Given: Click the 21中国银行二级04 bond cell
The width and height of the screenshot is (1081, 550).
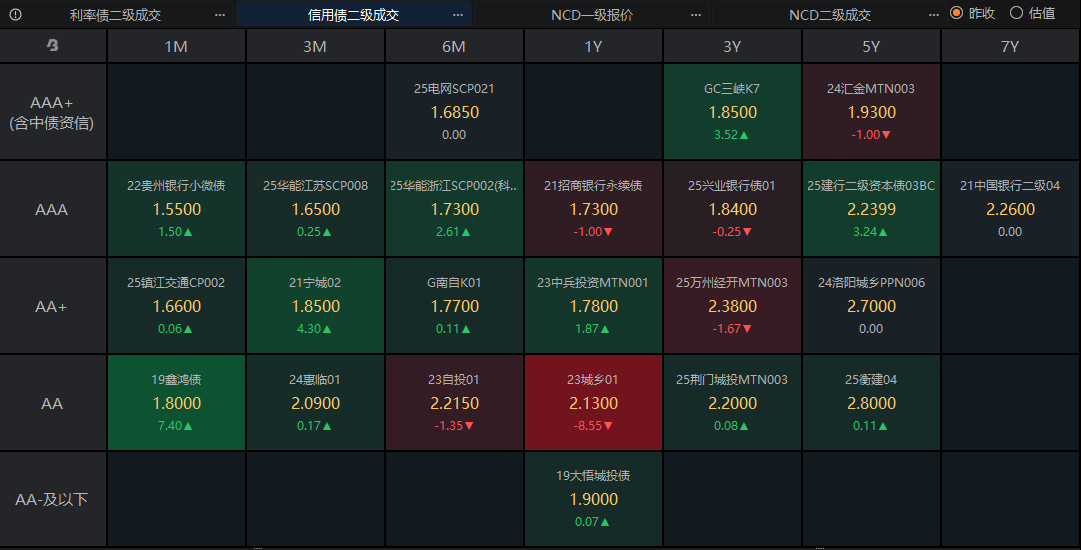Looking at the screenshot, I should click(1010, 208).
